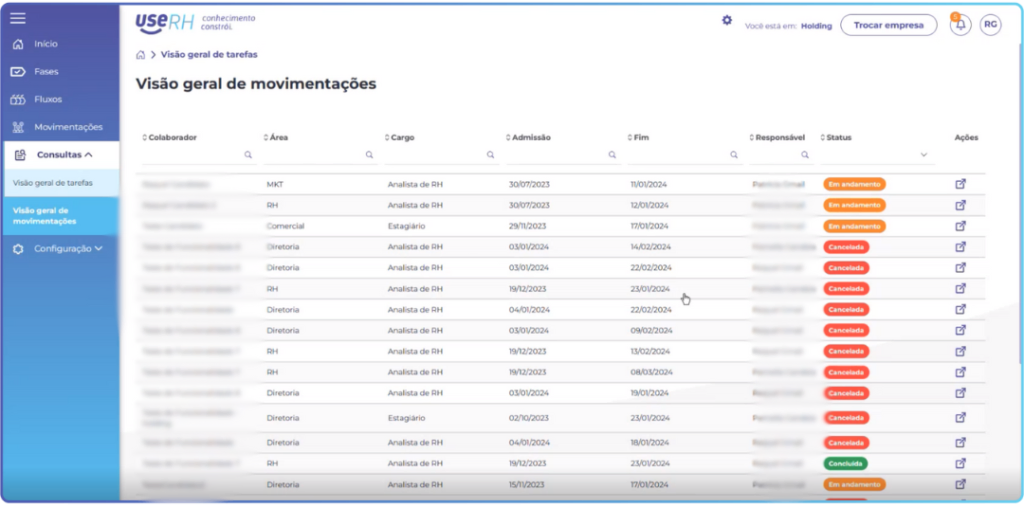1024x508 pixels.
Task: Open the row ending 19/01/2024 via action icon
Action: (x=960, y=393)
